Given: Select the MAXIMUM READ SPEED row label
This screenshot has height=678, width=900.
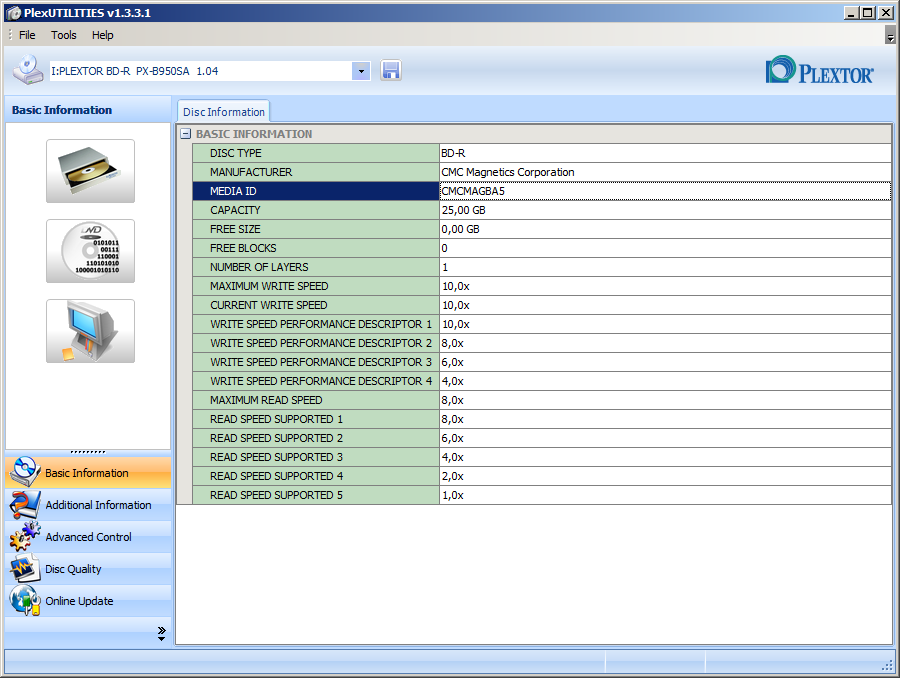Looking at the screenshot, I should (316, 400).
